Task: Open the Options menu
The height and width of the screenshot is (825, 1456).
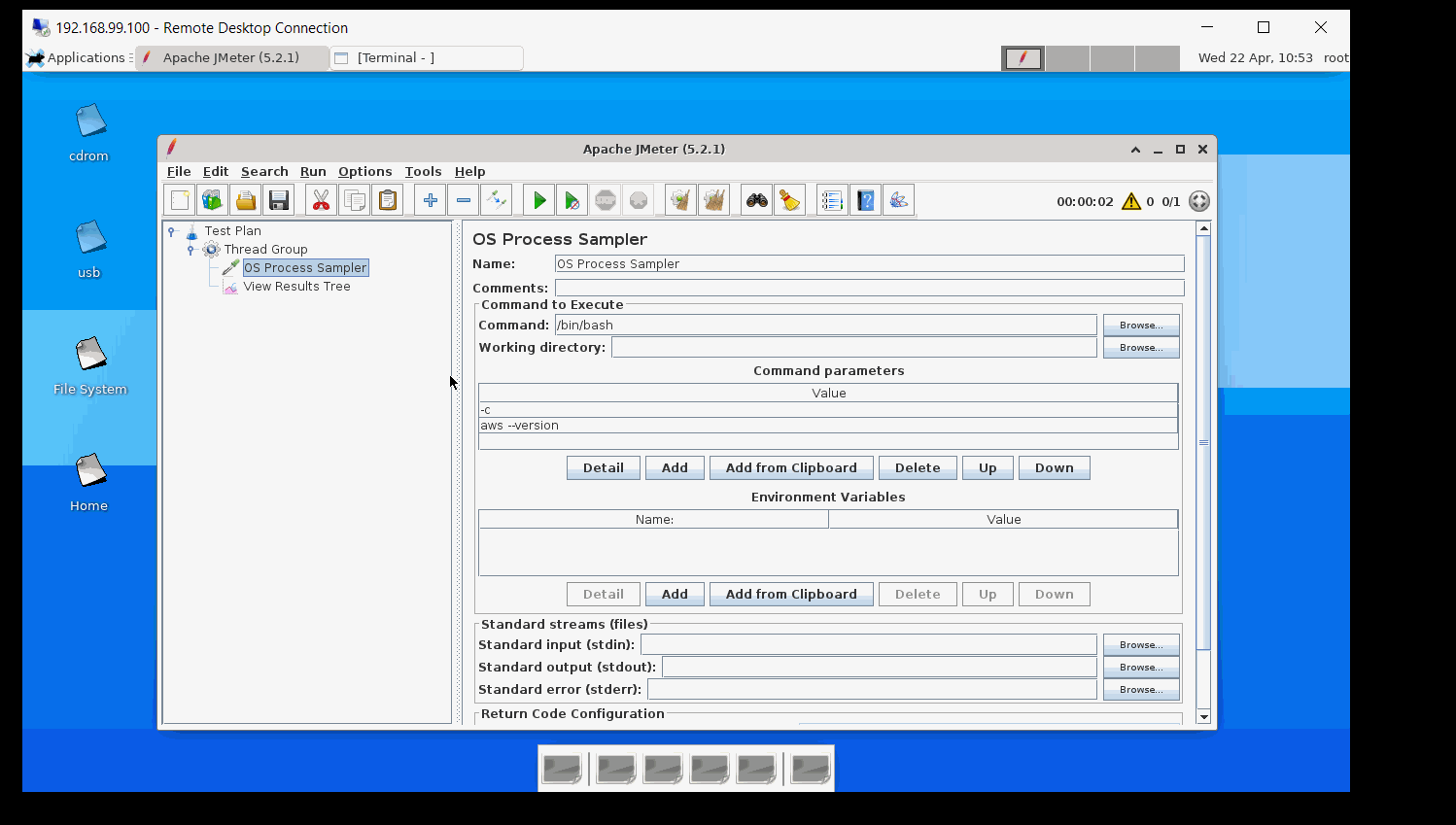Action: [365, 171]
